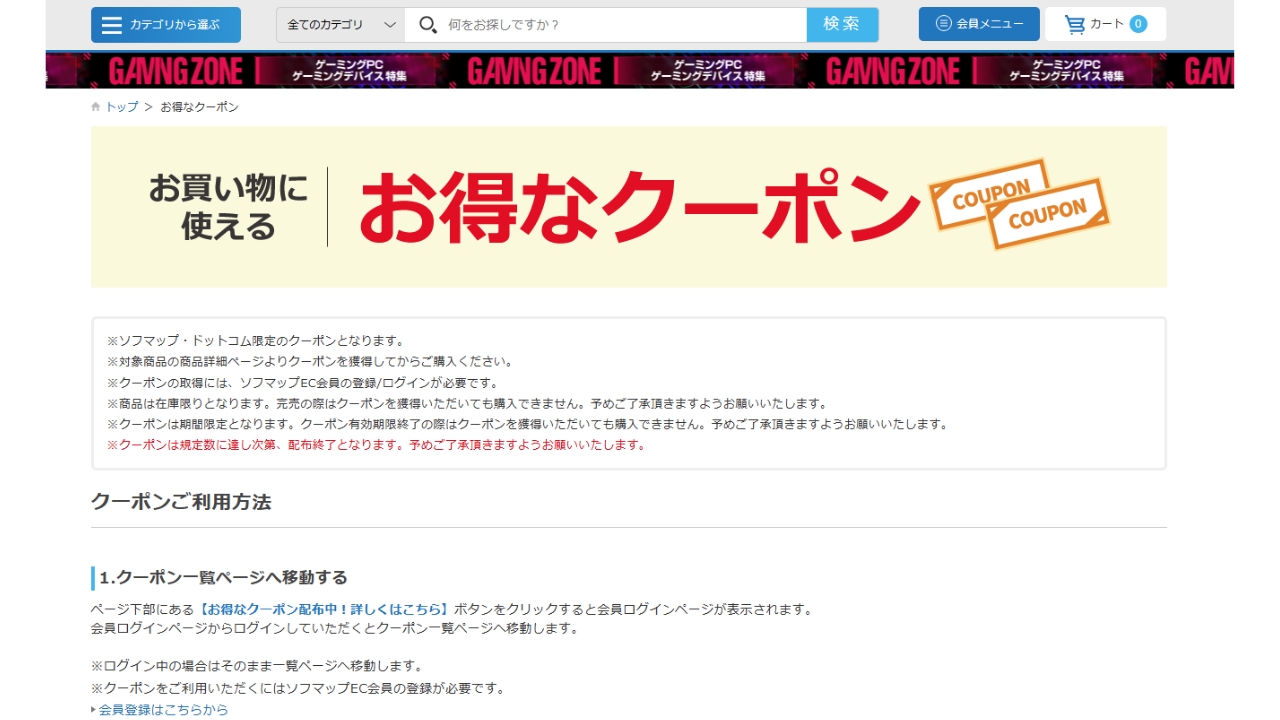Open the カート button
Viewport: 1280px width, 720px height.
[1105, 24]
